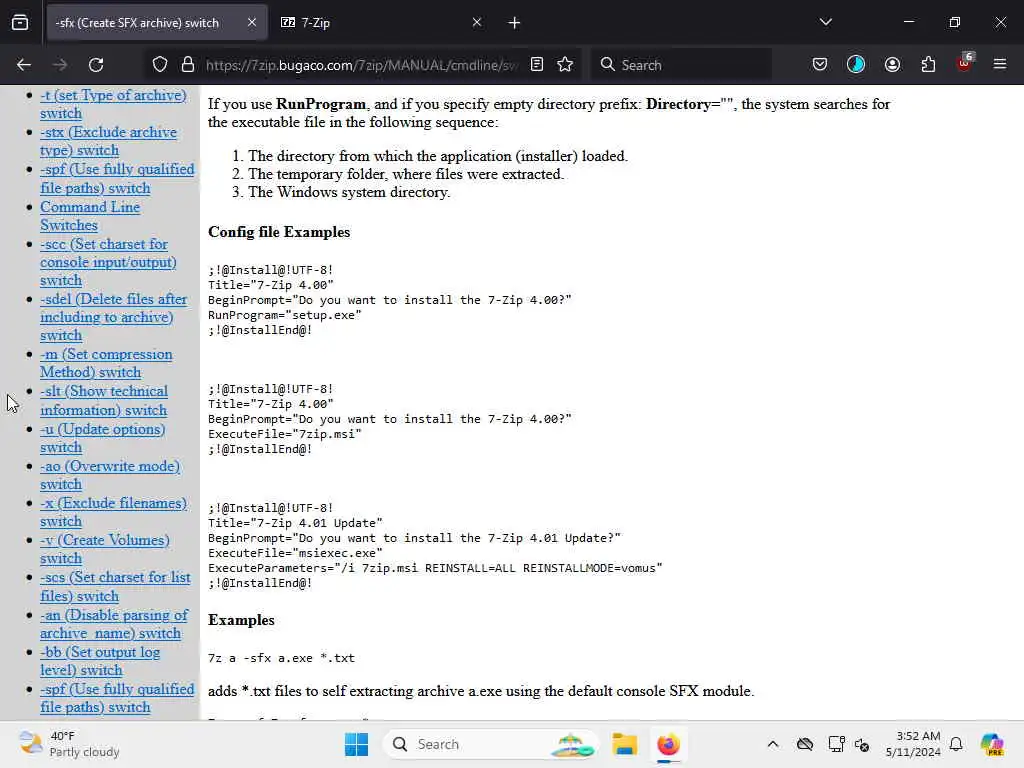Open -scc (Set charset for console) link
The image size is (1024, 768).
click(x=108, y=262)
